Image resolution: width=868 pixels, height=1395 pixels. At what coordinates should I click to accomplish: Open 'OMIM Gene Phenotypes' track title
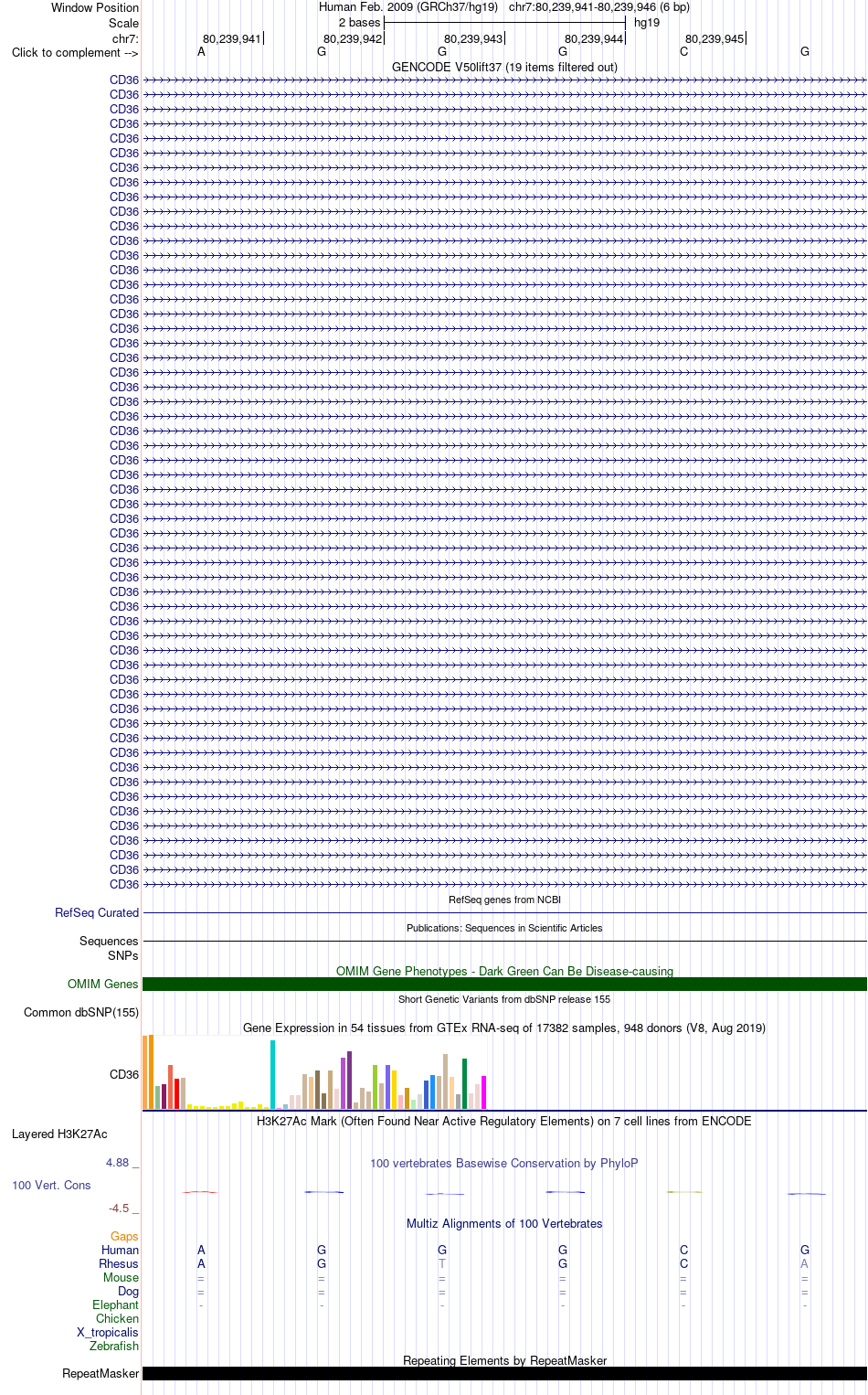pos(504,971)
